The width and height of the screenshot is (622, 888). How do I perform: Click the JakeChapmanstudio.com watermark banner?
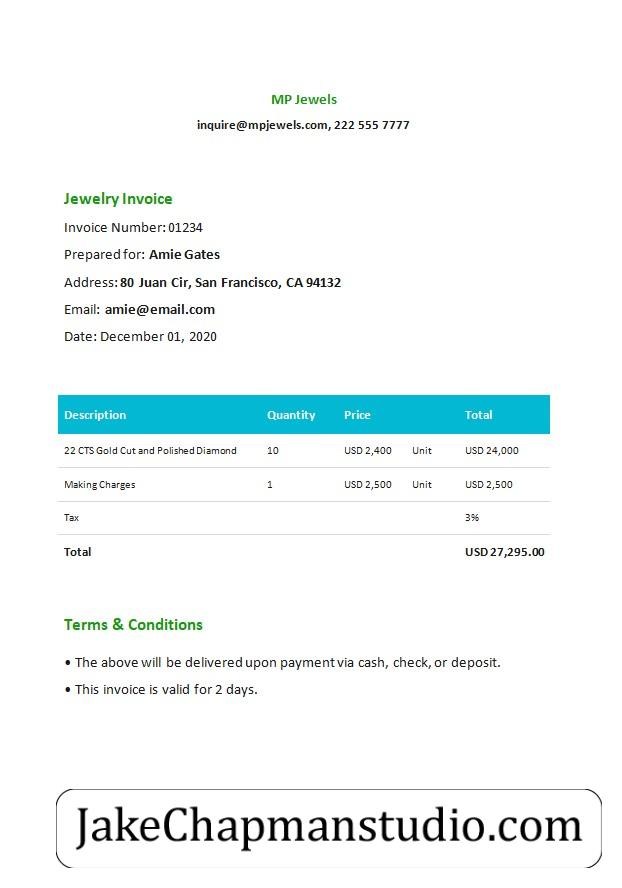pos(329,828)
